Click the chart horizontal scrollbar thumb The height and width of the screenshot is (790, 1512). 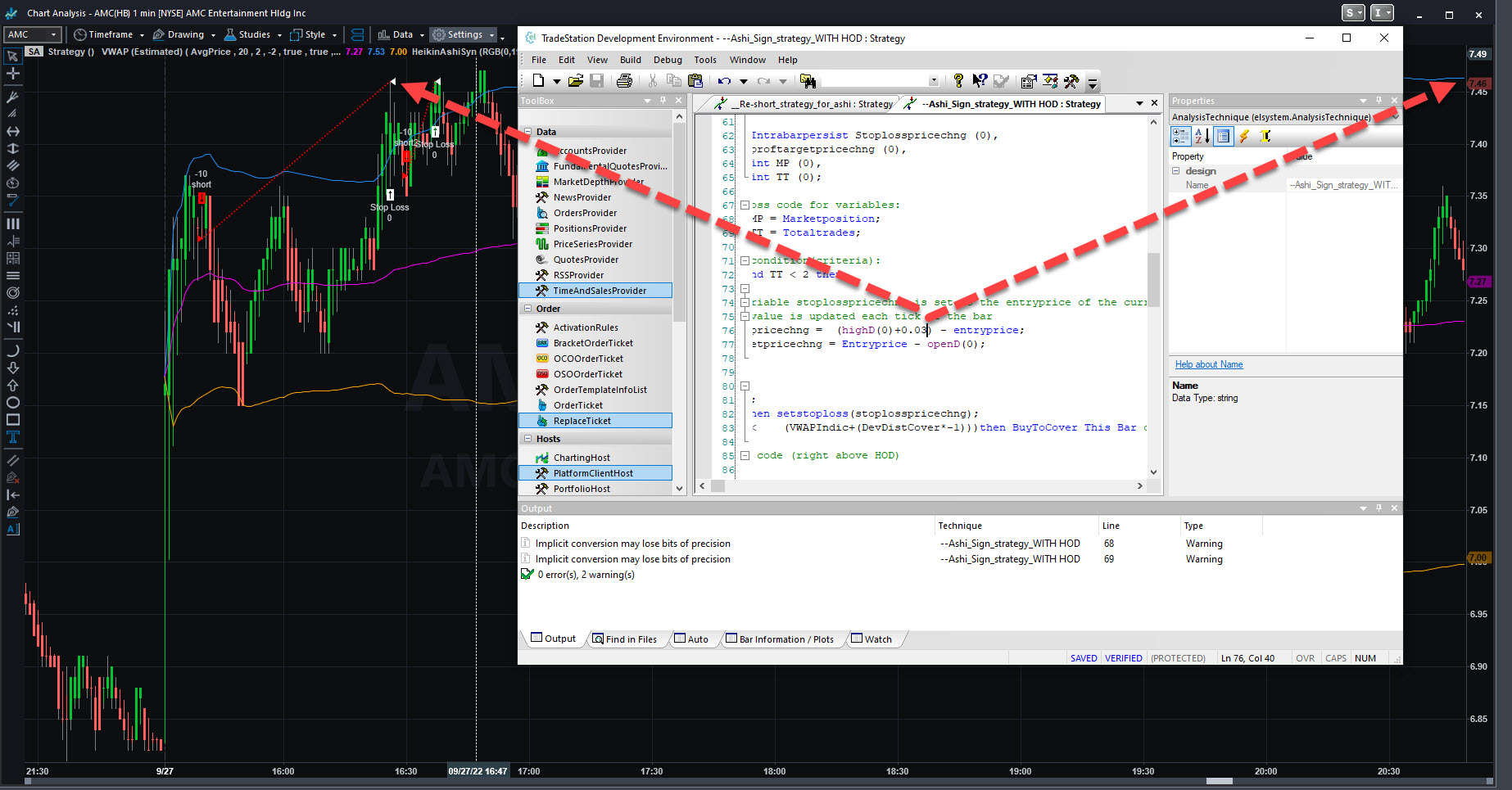click(x=1220, y=781)
